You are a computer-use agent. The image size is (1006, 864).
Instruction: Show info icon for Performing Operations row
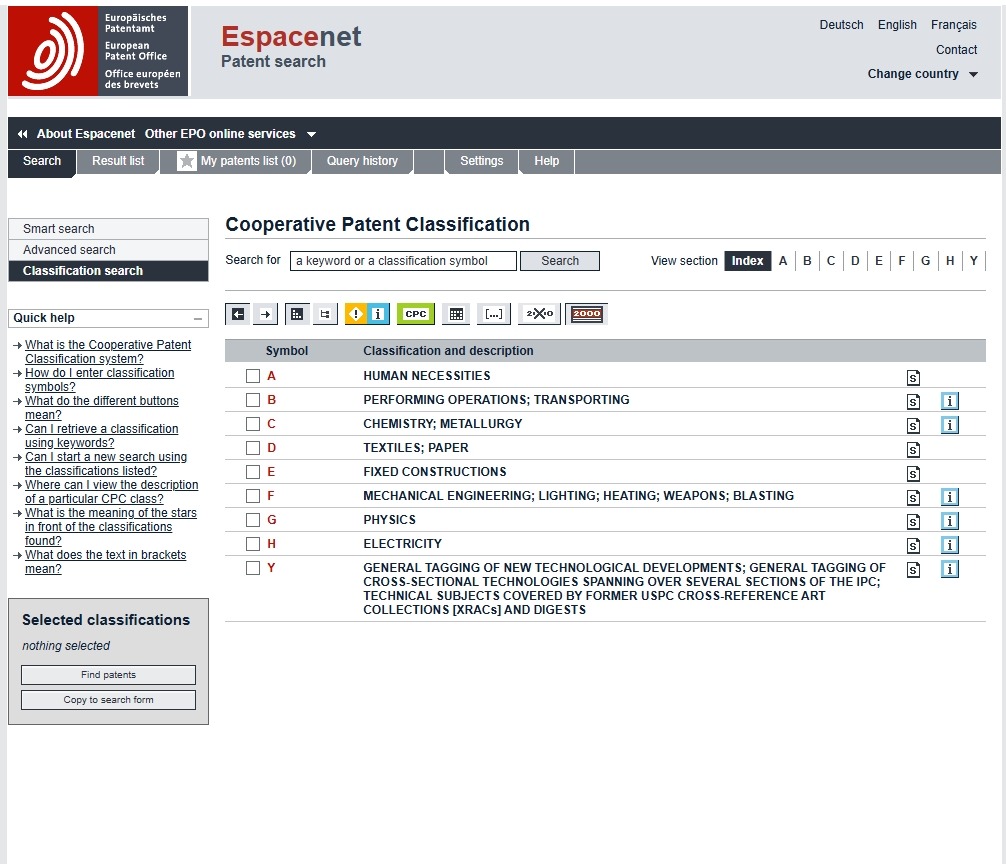click(950, 402)
